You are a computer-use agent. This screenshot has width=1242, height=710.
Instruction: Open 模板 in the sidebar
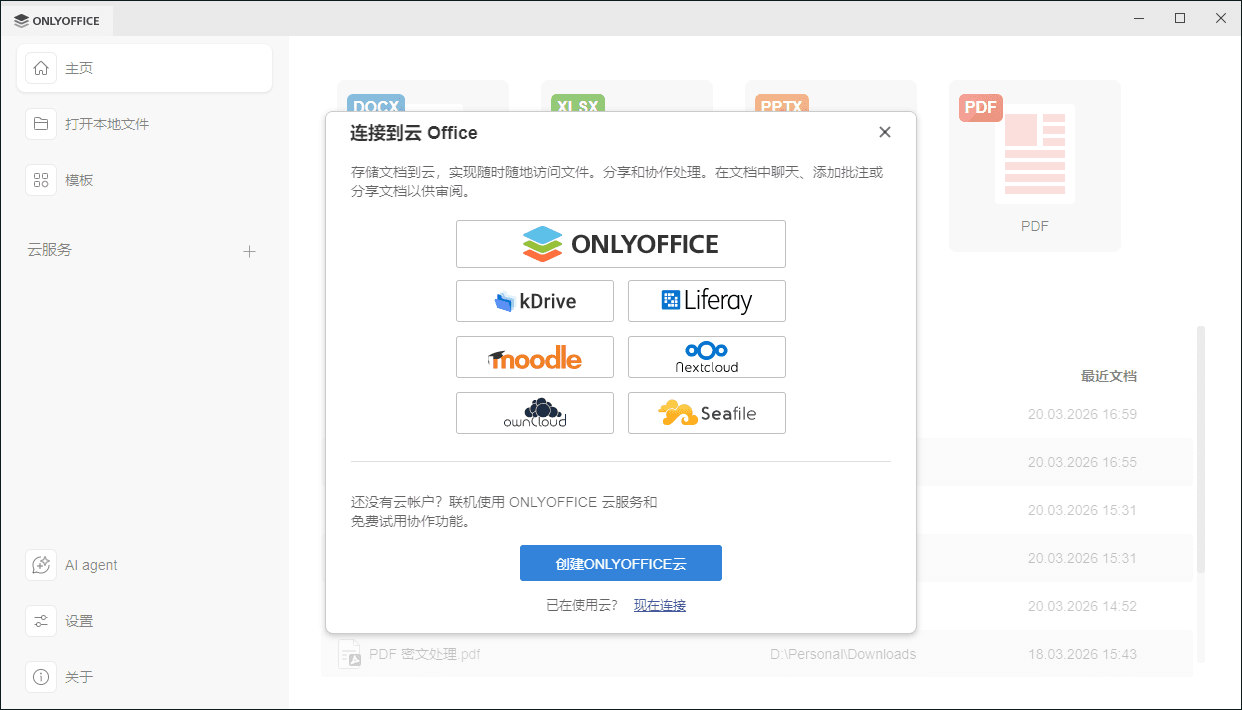pyautogui.click(x=144, y=180)
